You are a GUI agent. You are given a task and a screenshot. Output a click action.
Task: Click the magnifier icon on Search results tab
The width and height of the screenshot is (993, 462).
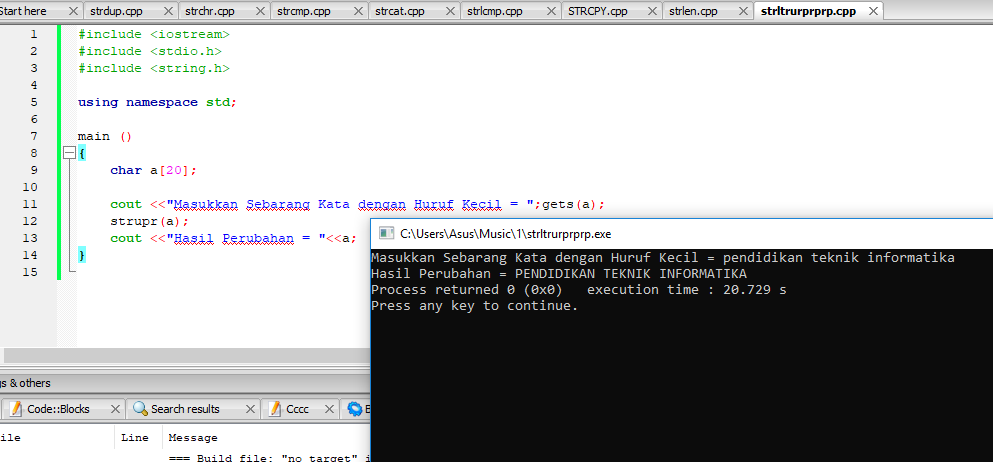[140, 409]
